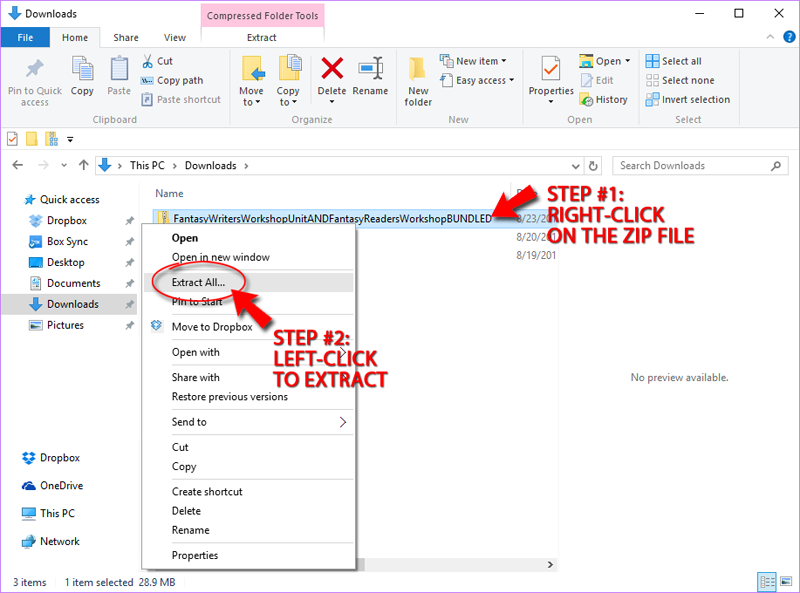Expand the Quick access tree node
This screenshot has height=593, width=800.
13,199
